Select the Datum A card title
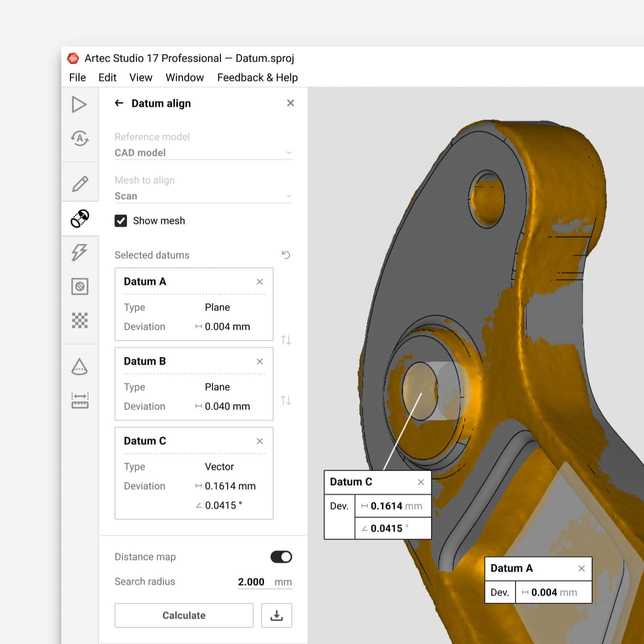This screenshot has height=644, width=644. tap(145, 281)
